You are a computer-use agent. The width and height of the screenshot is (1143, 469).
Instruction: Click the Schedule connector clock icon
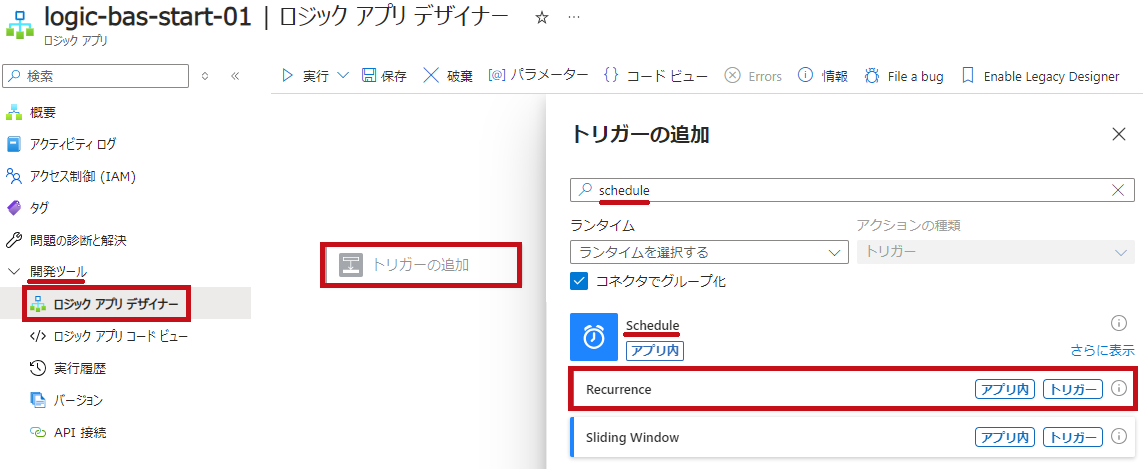[594, 336]
